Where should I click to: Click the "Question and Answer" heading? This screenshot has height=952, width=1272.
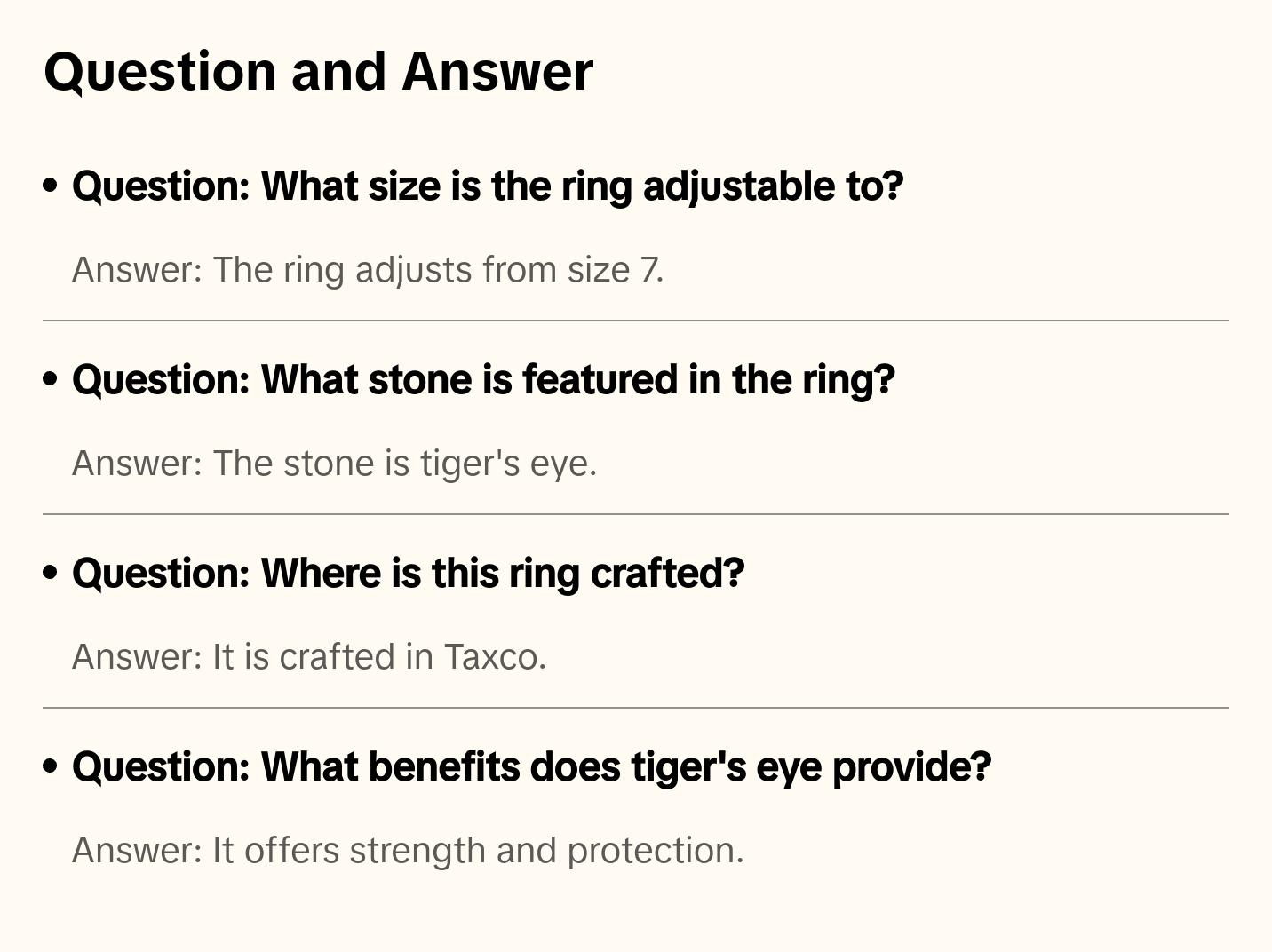(318, 71)
